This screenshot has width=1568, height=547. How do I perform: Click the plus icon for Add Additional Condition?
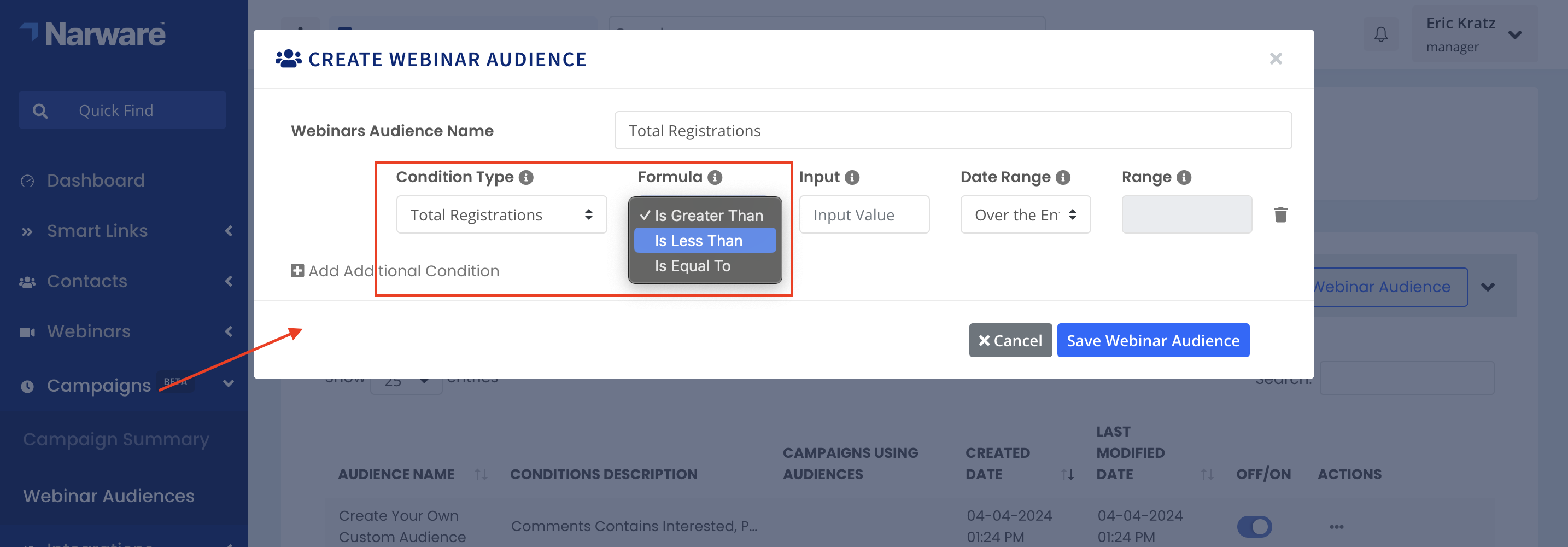[x=297, y=270]
